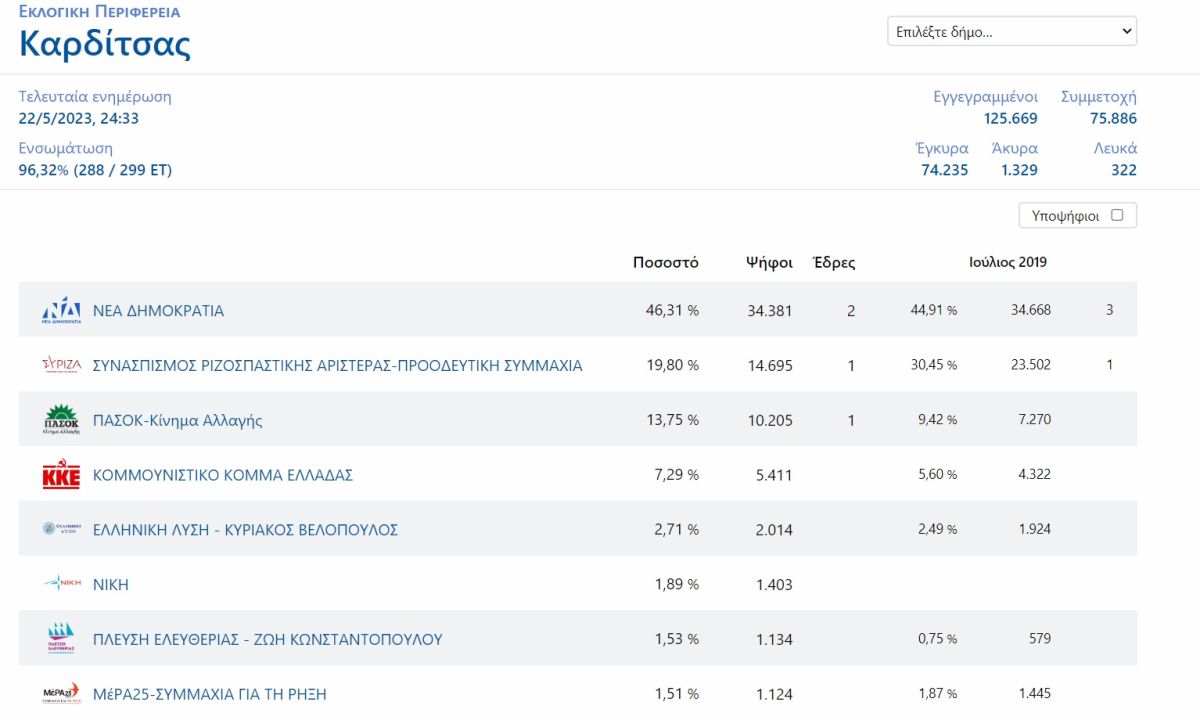Open the ΝΕΑ ΔΗΜΟΚΡΑΤΙΑ party link
1200x720 pixels.
(158, 310)
